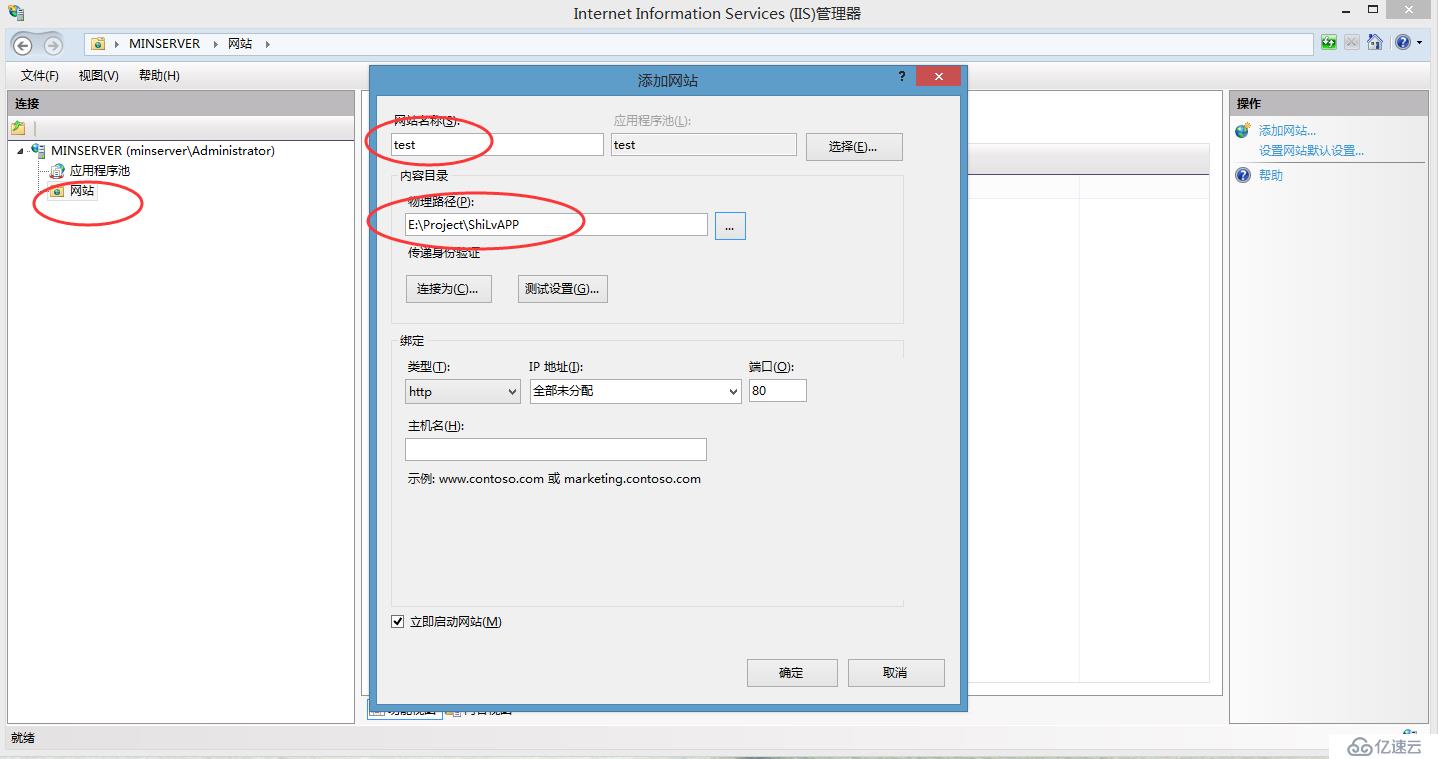Click the 测试设置(G)... button

tap(563, 289)
